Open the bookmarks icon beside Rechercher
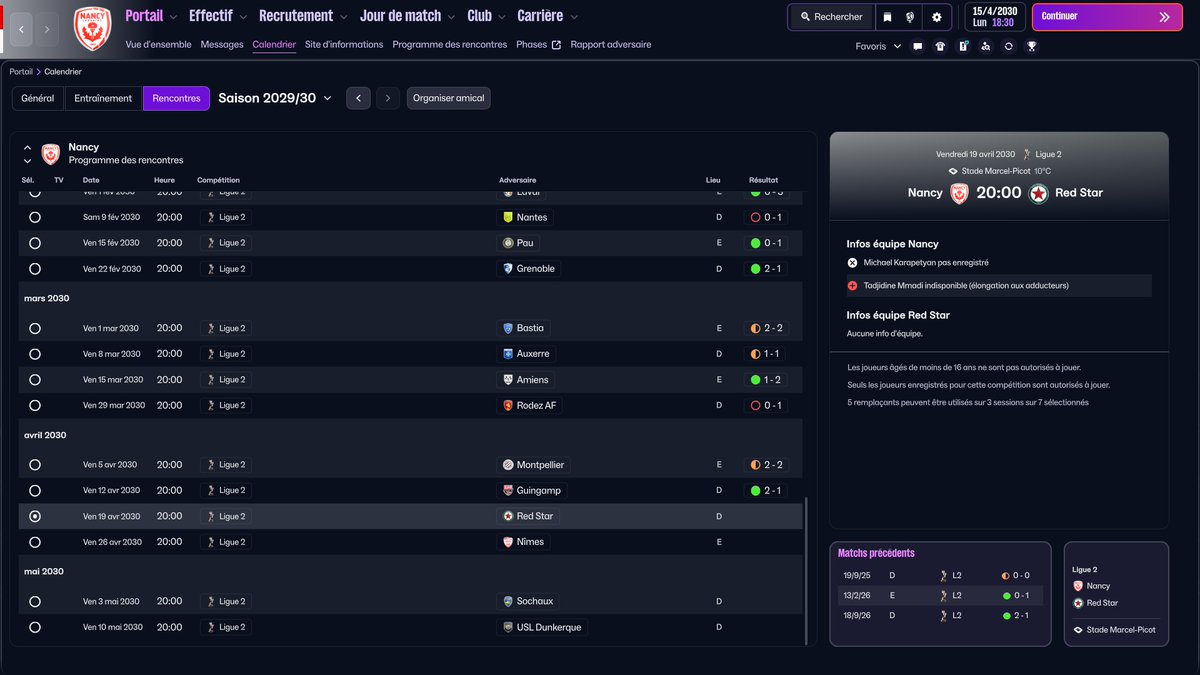This screenshot has height=675, width=1200. click(x=887, y=17)
